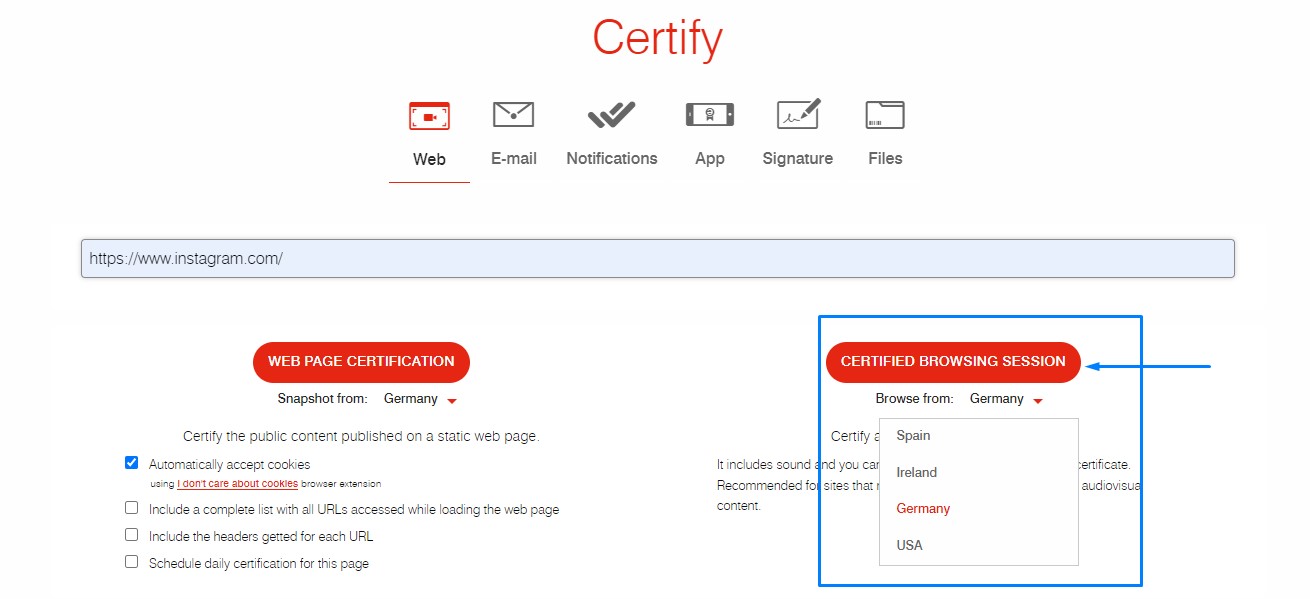Select the Signature pen icon
Screen dimensions: 1310x599
tap(798, 114)
